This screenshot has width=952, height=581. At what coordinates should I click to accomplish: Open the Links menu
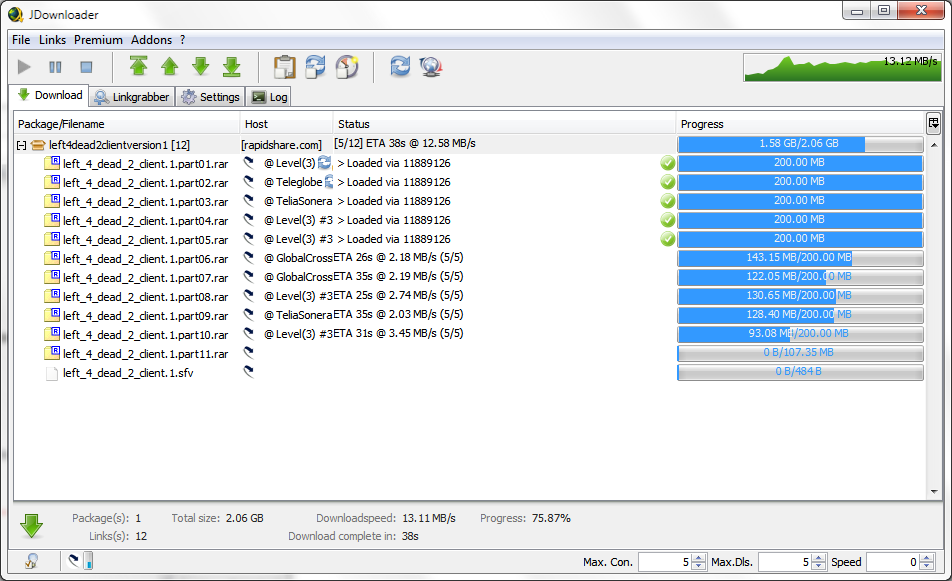click(x=52, y=40)
